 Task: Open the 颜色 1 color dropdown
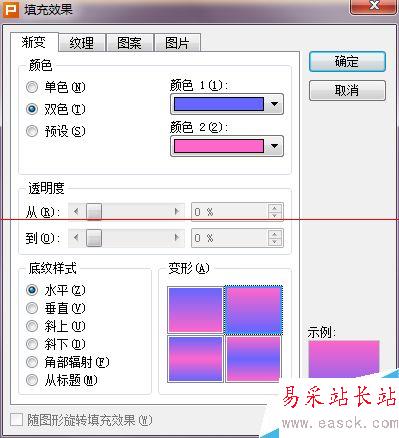point(274,104)
